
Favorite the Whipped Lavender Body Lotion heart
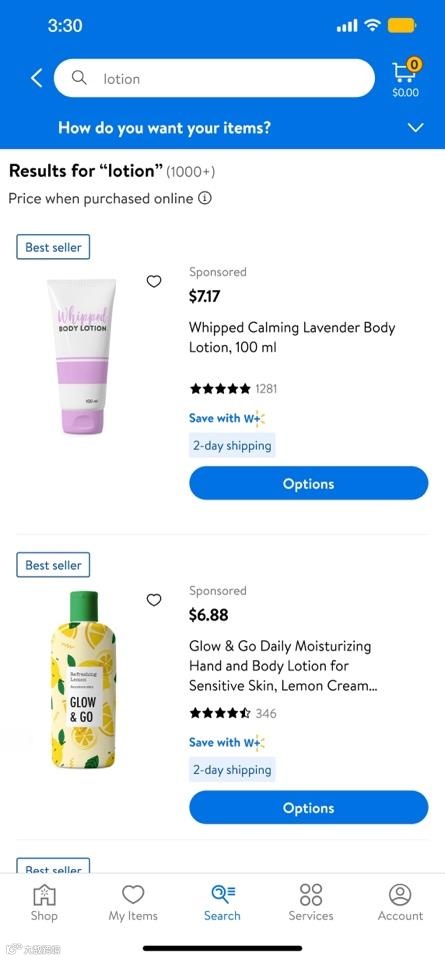[154, 281]
